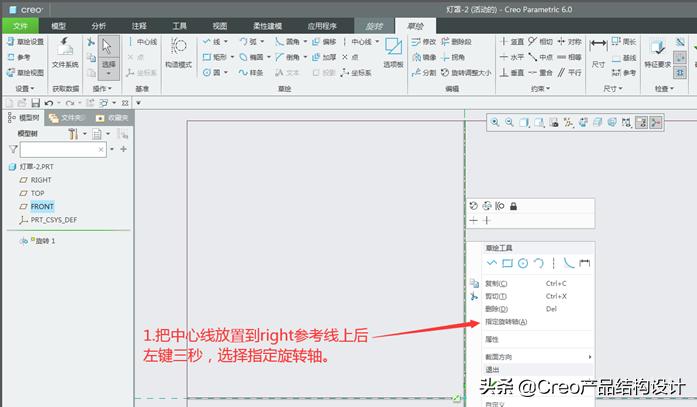The height and width of the screenshot is (407, 697).
Task: Switch to the 柔性建模 ribbon tab
Action: 268,26
